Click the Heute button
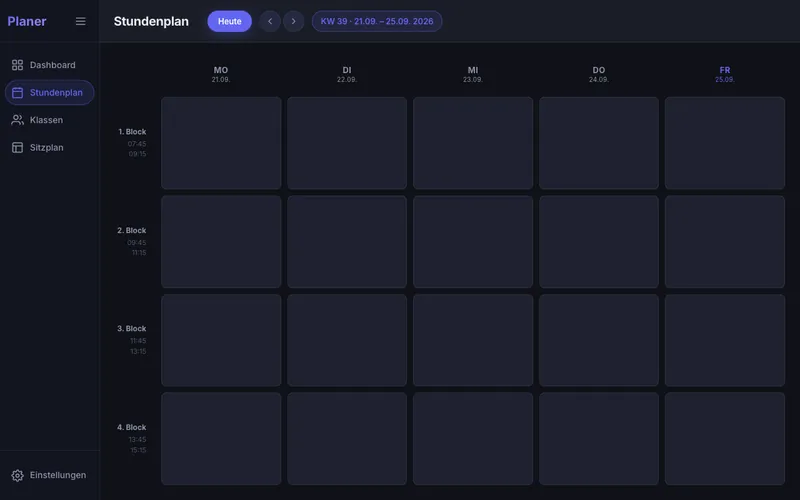The image size is (800, 500). coord(230,21)
